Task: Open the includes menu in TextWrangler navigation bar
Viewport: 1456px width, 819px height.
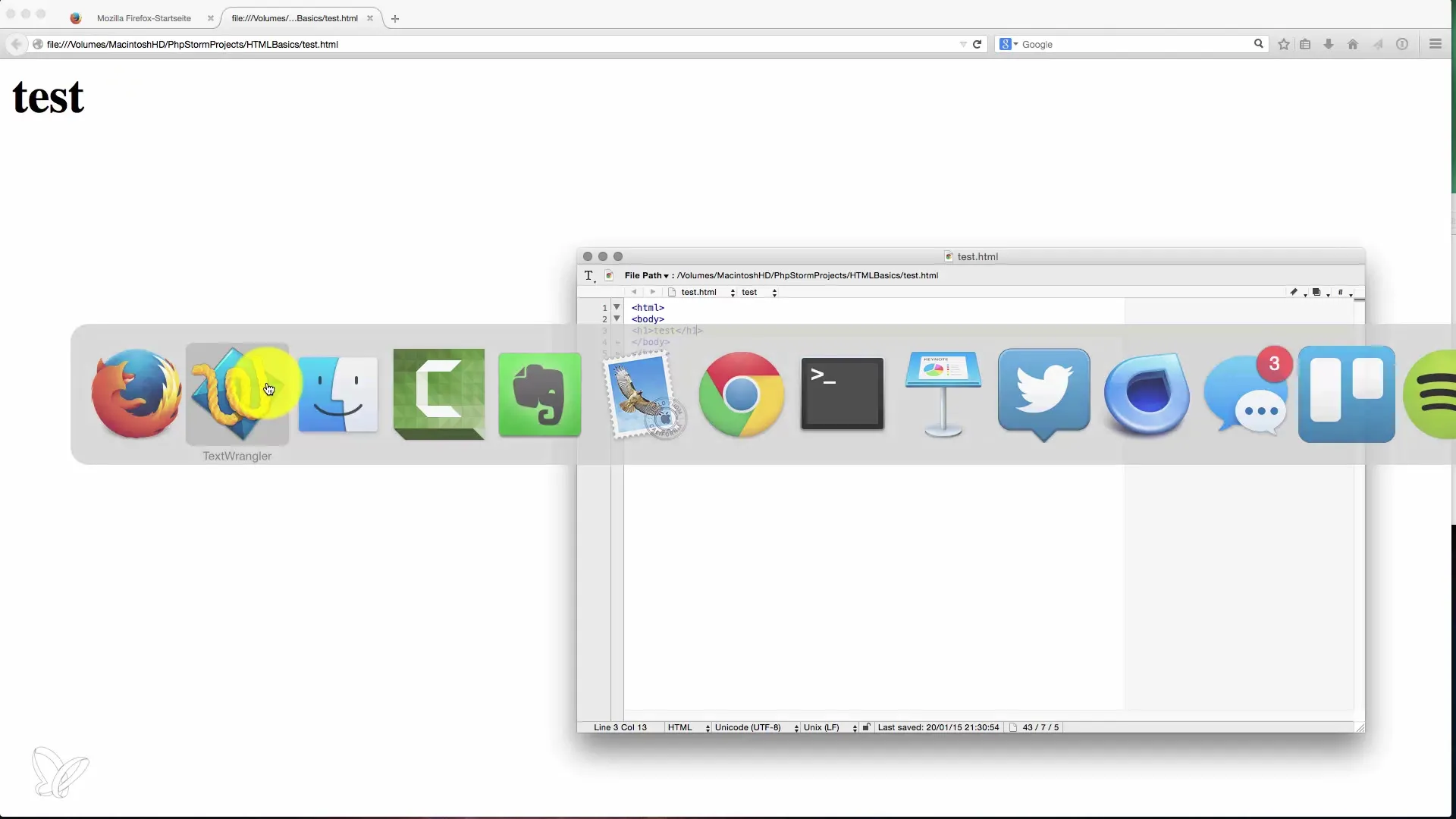Action: pyautogui.click(x=1319, y=292)
